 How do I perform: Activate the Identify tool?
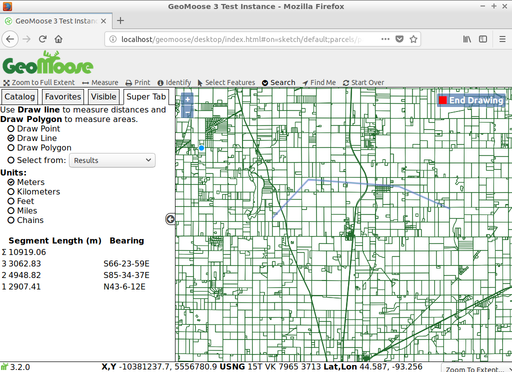click(174, 82)
